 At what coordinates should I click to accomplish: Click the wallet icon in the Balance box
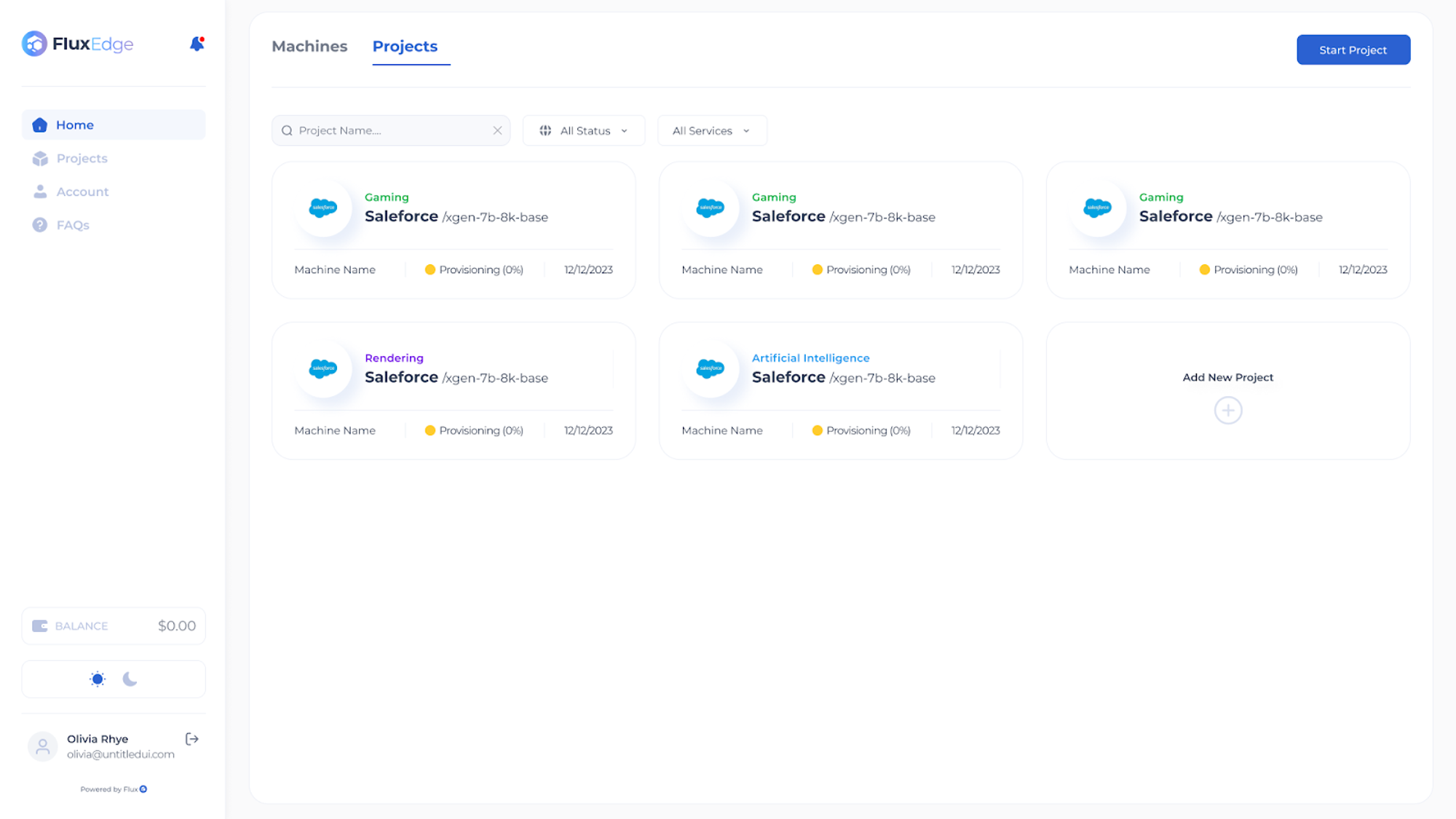coord(40,626)
